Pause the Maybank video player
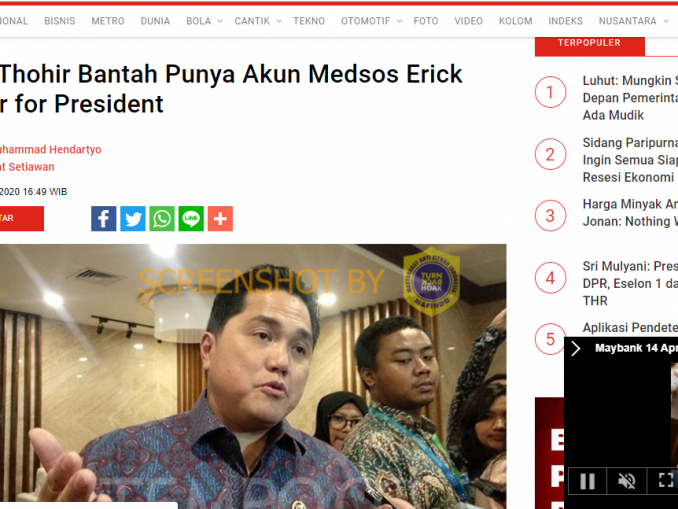This screenshot has height=509, width=678. [x=587, y=480]
